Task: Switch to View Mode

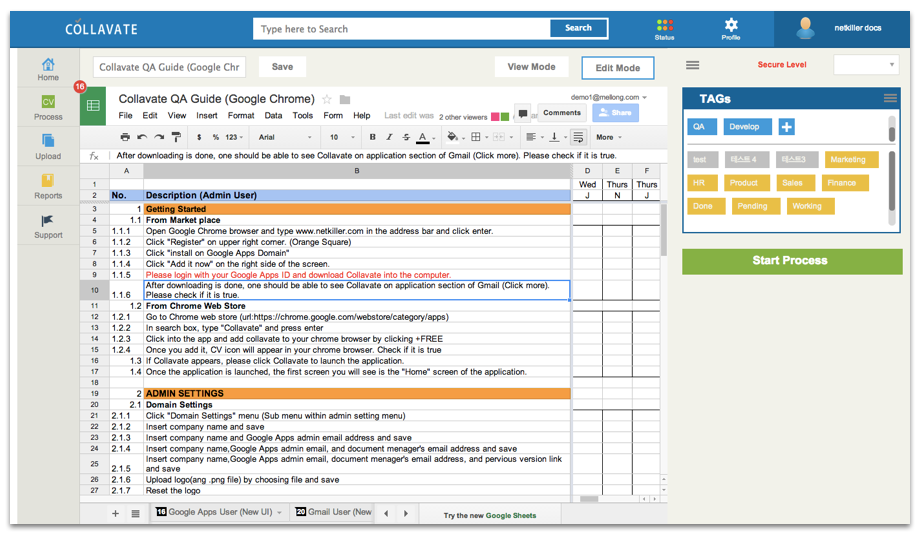Action: pyautogui.click(x=532, y=67)
